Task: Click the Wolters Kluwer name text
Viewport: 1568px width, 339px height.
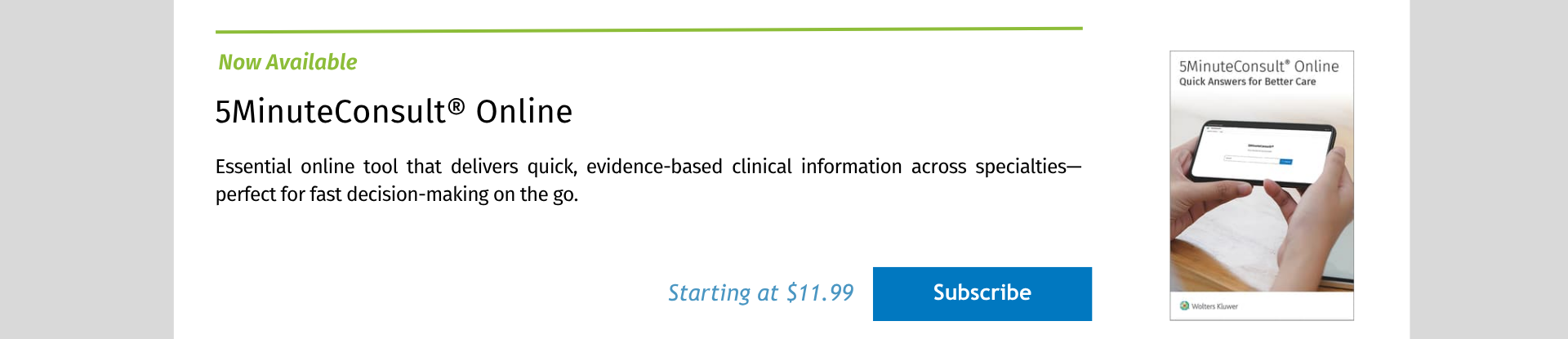Action: [x=1214, y=306]
